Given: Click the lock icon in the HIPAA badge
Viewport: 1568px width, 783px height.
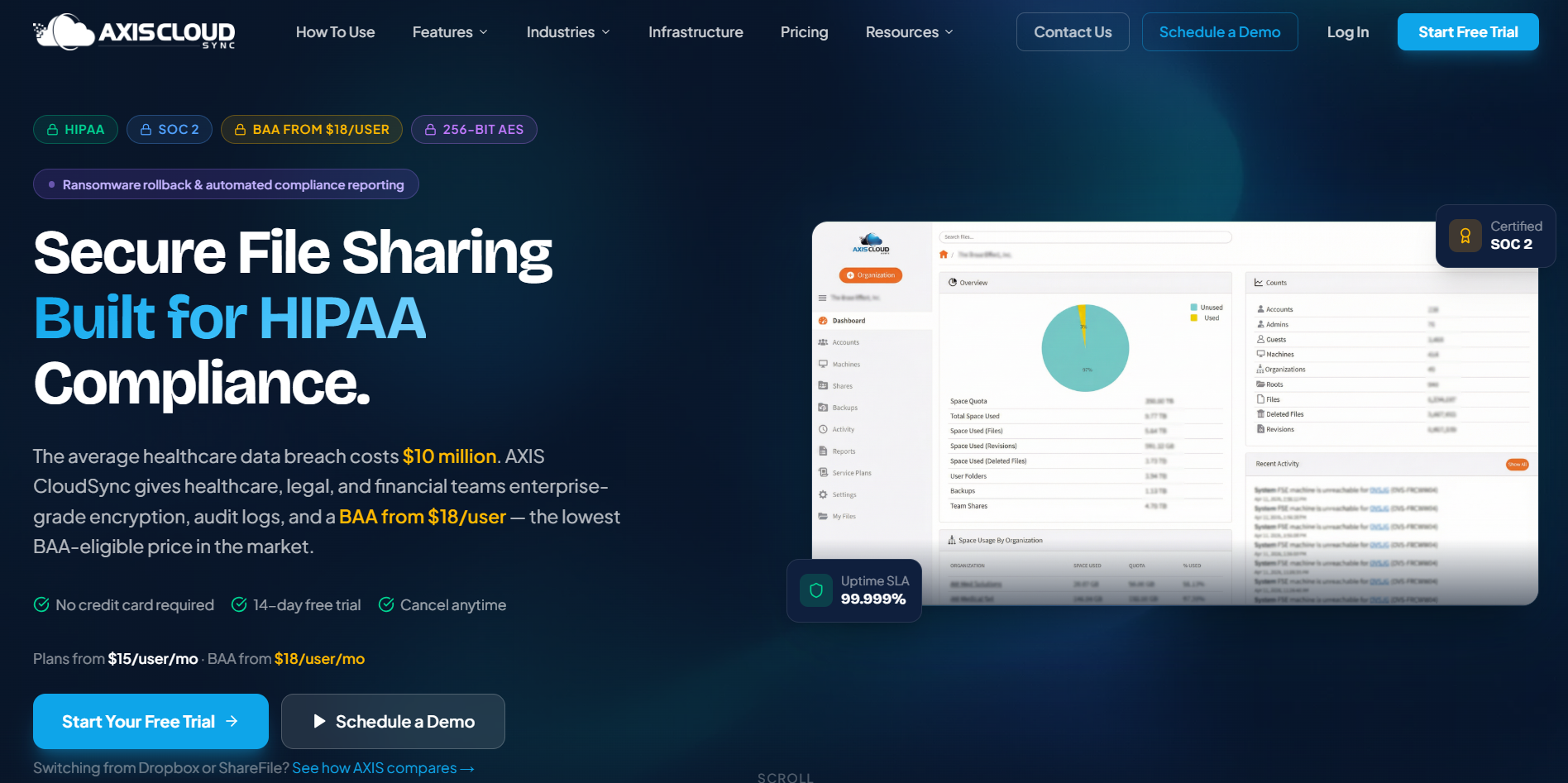Looking at the screenshot, I should click(x=53, y=130).
